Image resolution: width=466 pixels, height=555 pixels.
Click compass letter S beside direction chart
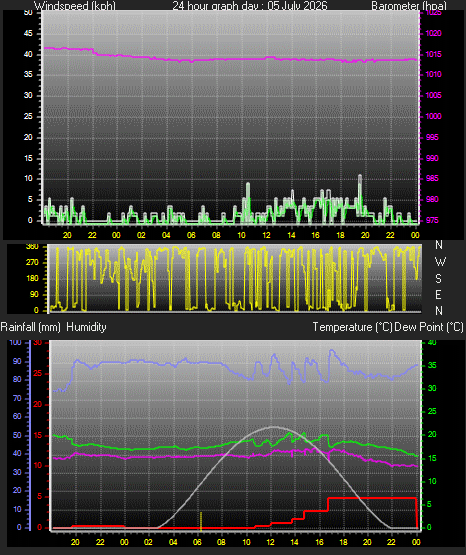[x=438, y=279]
